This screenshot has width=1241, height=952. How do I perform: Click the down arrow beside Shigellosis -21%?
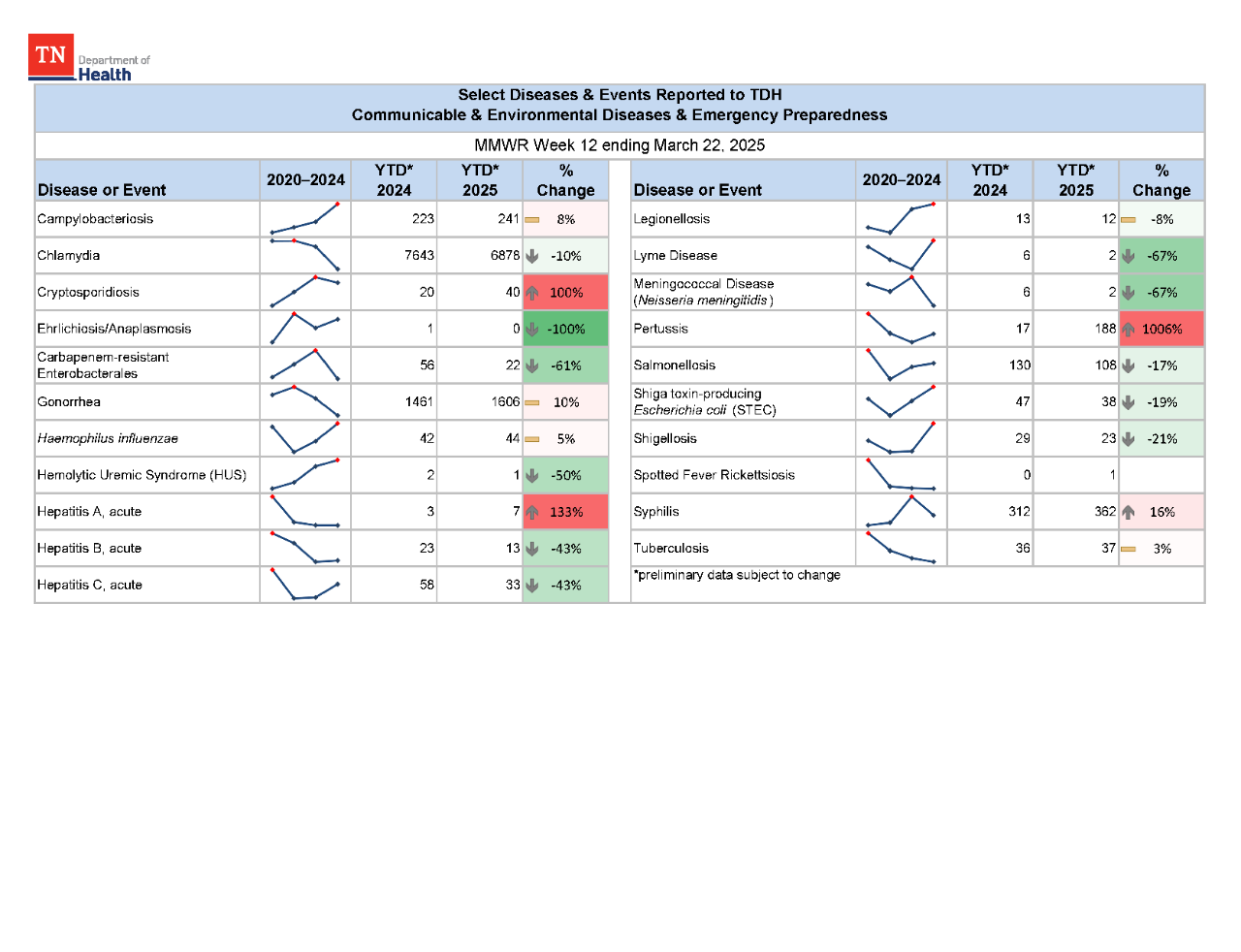click(x=1128, y=438)
